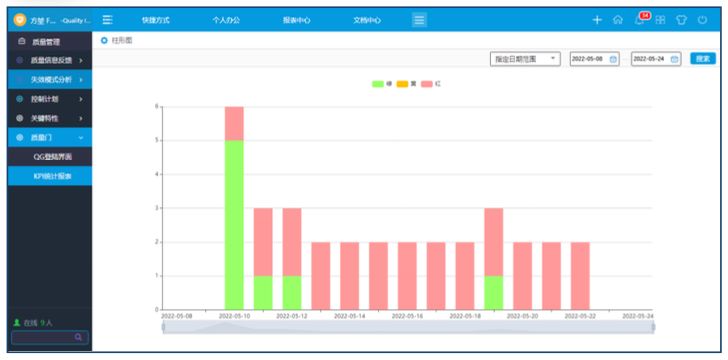Click the blue 搜索 search button
Image resolution: width=728 pixels, height=360 pixels.
[703, 59]
